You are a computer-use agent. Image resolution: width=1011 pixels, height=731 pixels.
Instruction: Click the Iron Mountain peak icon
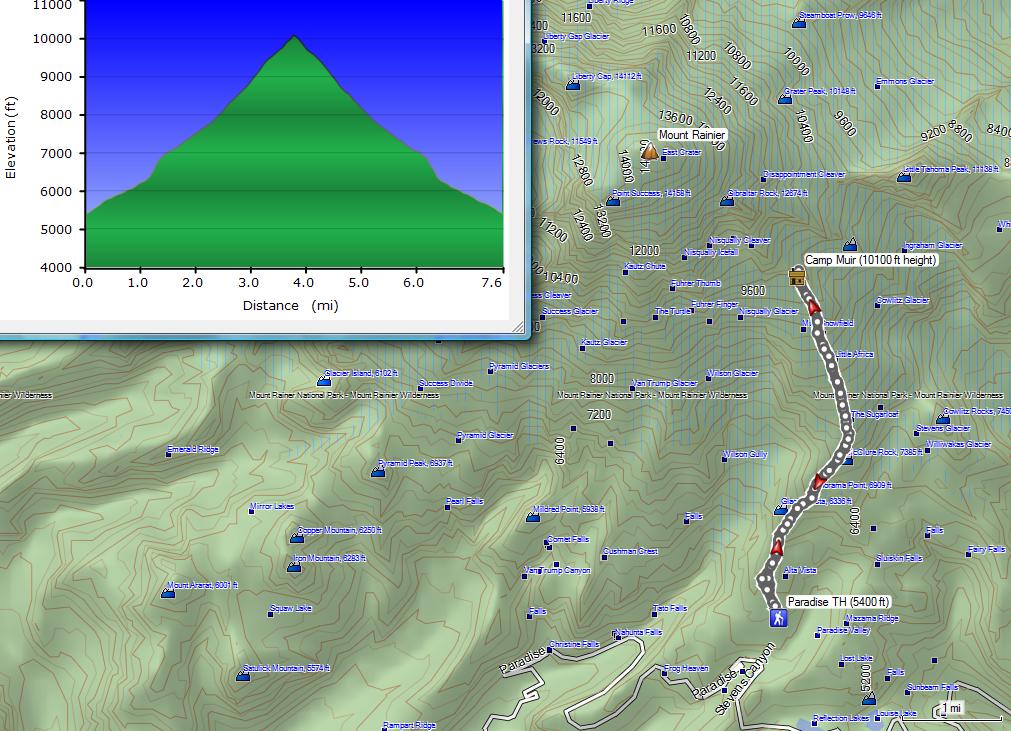pyautogui.click(x=293, y=567)
